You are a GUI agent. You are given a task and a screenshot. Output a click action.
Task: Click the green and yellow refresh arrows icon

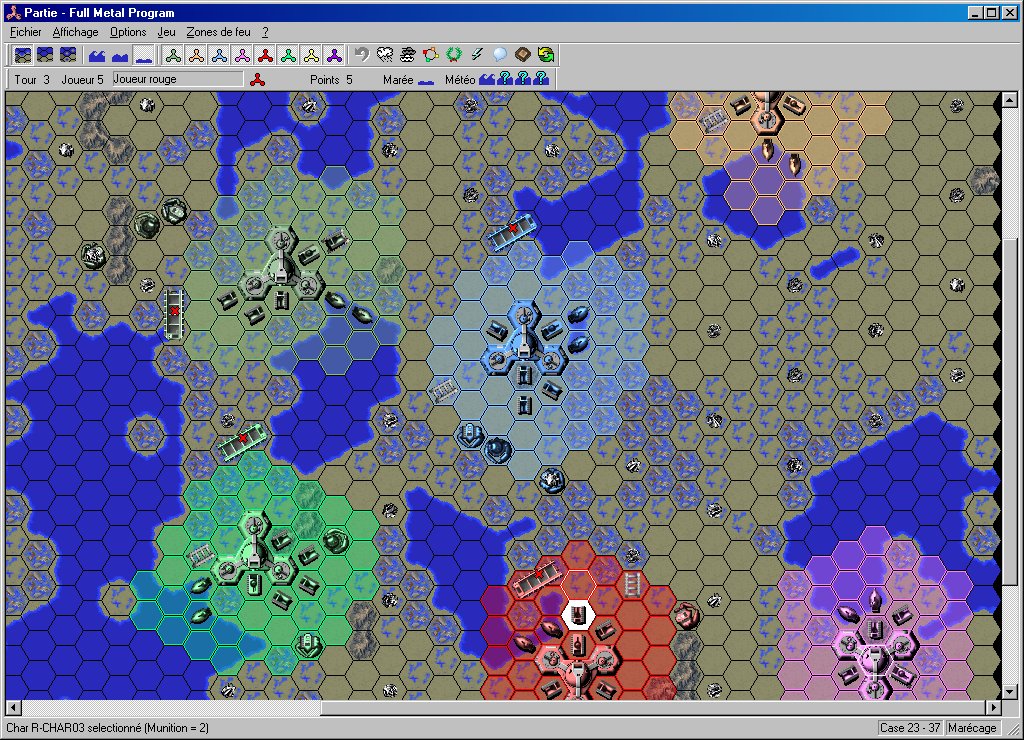[x=546, y=54]
